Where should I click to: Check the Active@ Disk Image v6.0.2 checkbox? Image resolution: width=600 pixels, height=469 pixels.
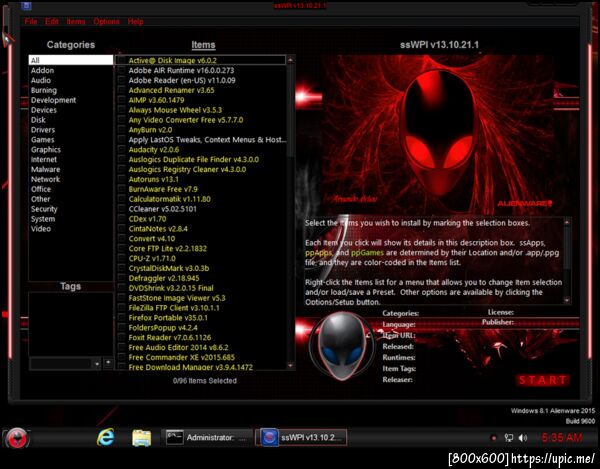(x=121, y=60)
